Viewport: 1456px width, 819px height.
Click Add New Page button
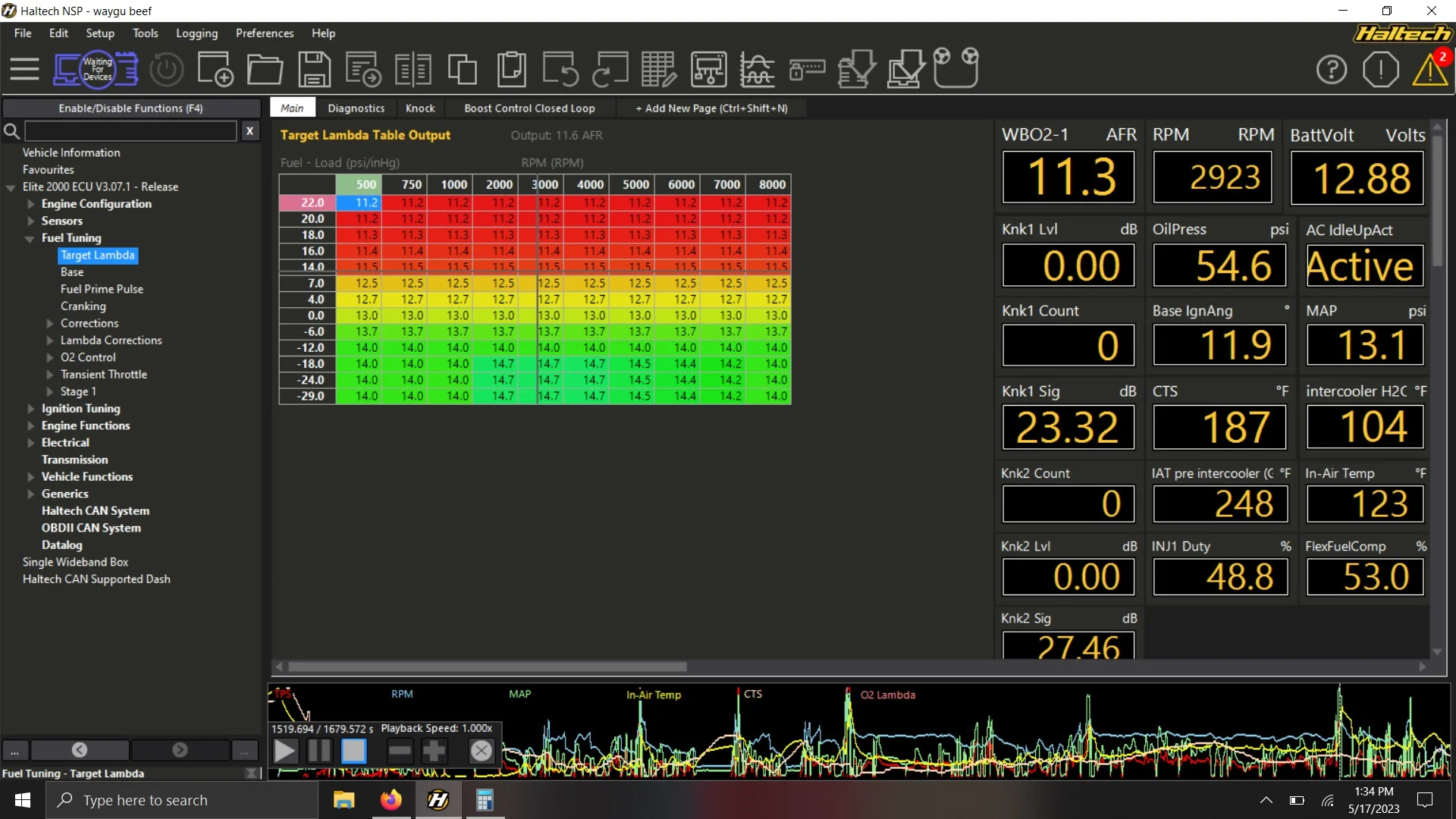711,108
